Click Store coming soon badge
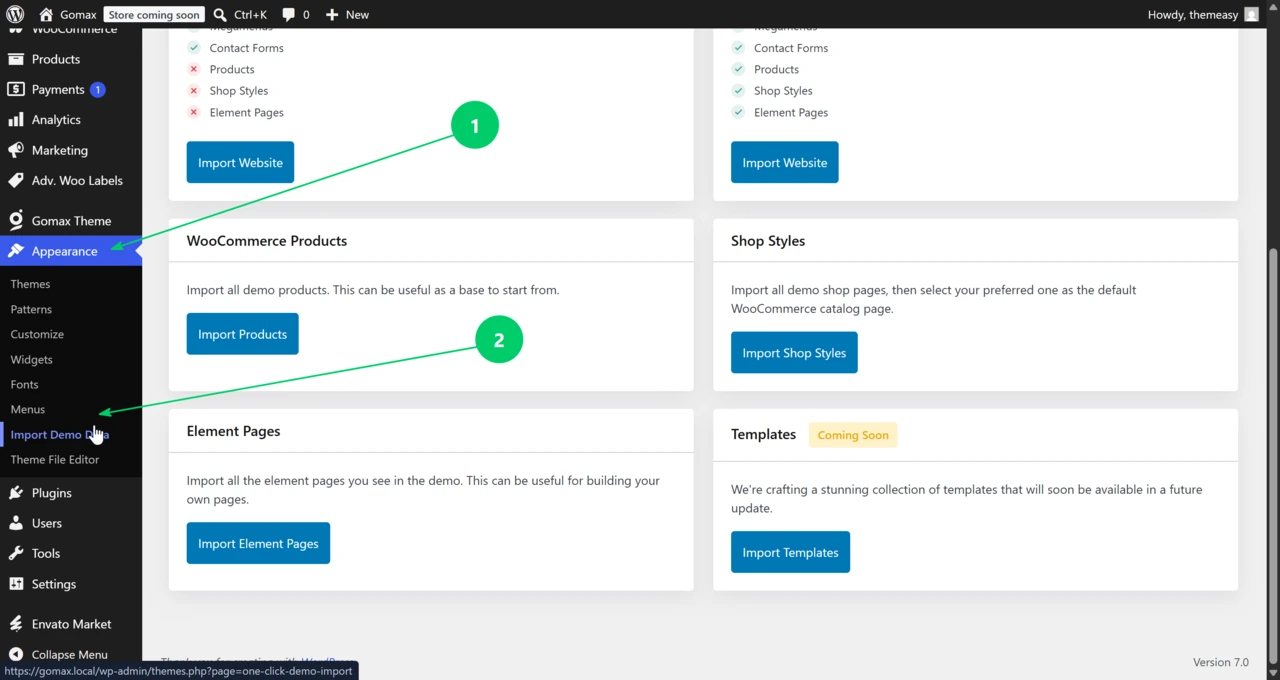This screenshot has height=680, width=1280. coord(154,15)
